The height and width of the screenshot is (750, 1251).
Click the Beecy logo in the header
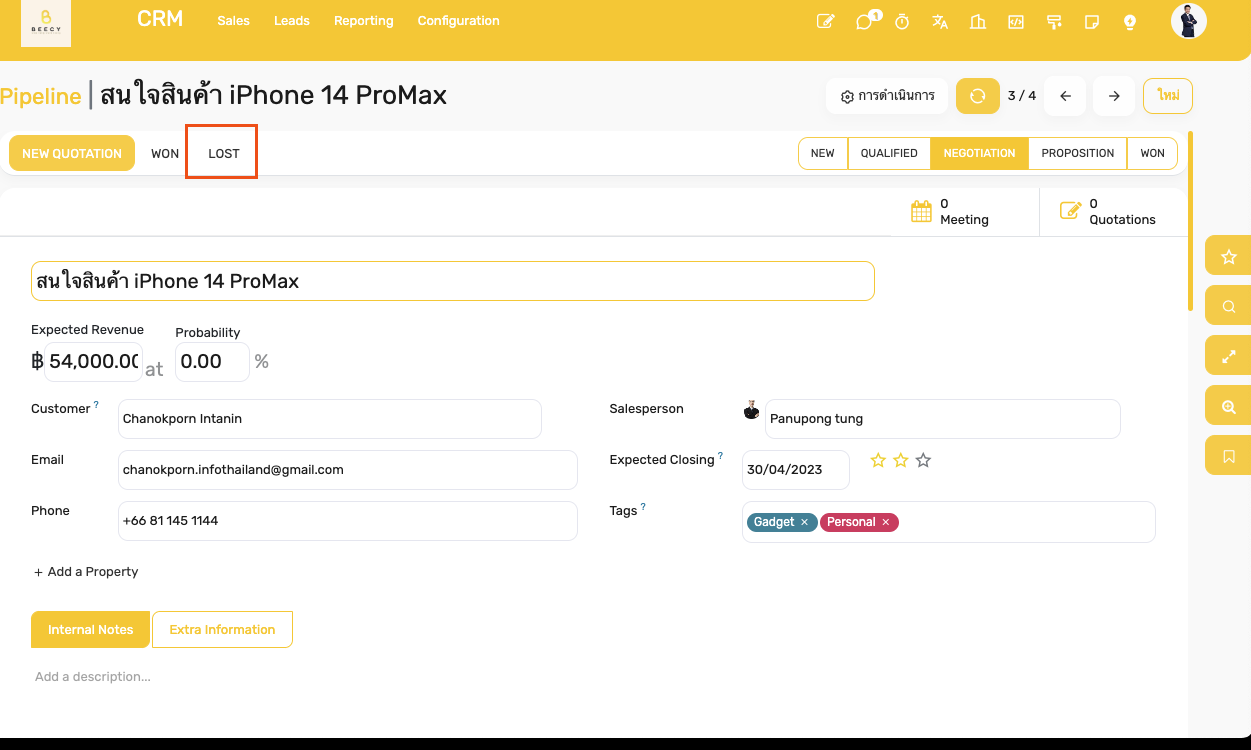(46, 22)
